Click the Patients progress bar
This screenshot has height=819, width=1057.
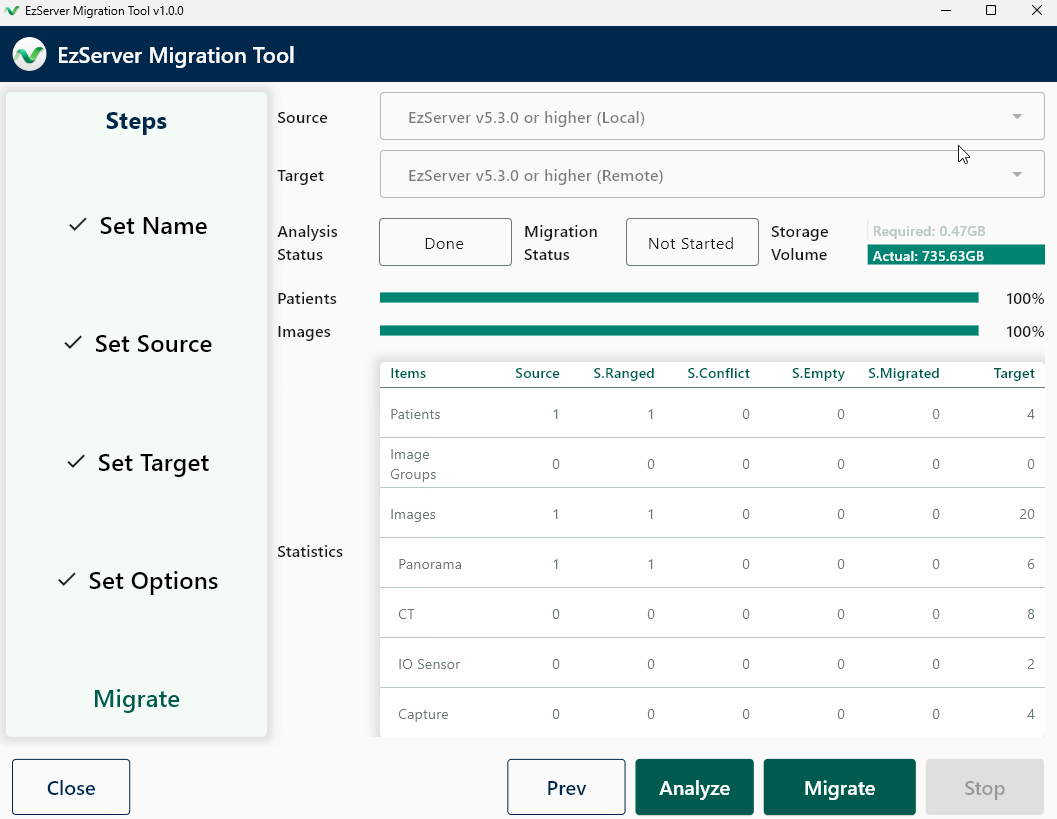(679, 298)
